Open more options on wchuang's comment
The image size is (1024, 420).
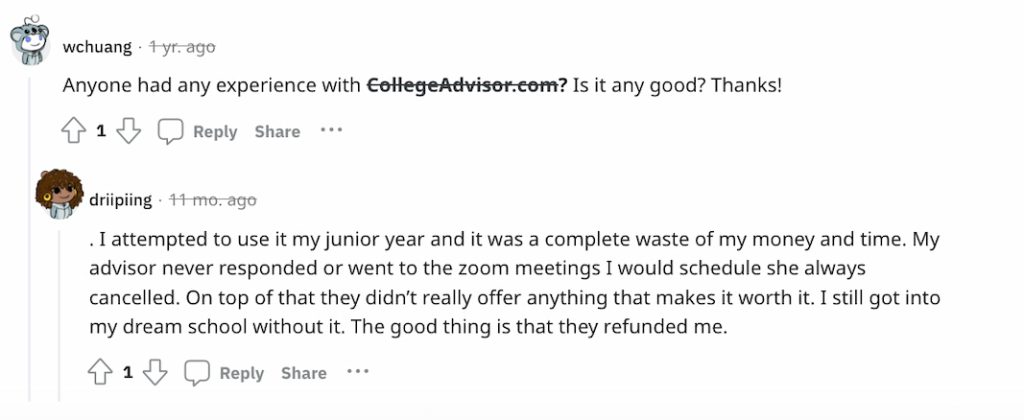point(332,130)
